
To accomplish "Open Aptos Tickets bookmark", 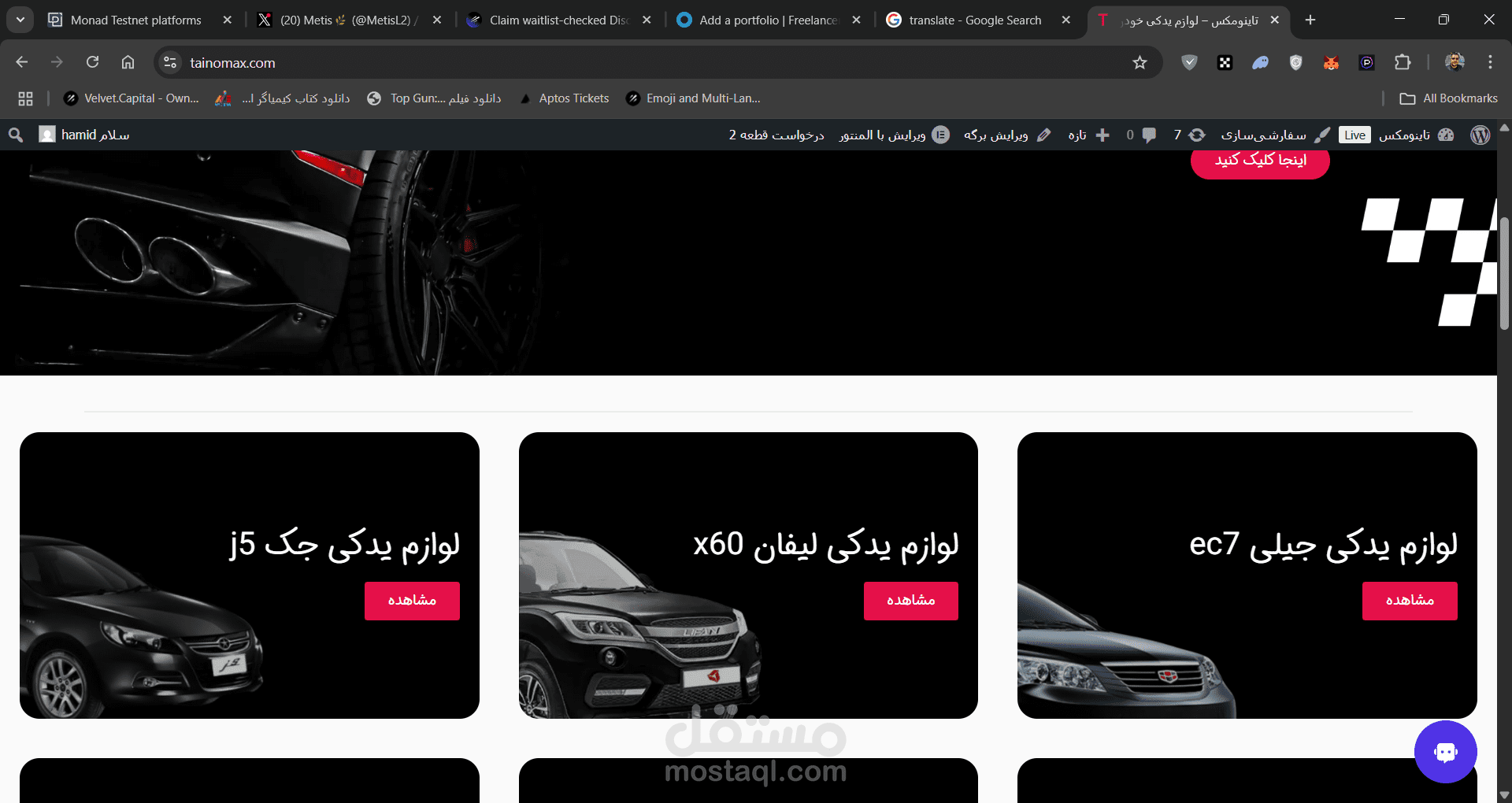I will point(564,98).
